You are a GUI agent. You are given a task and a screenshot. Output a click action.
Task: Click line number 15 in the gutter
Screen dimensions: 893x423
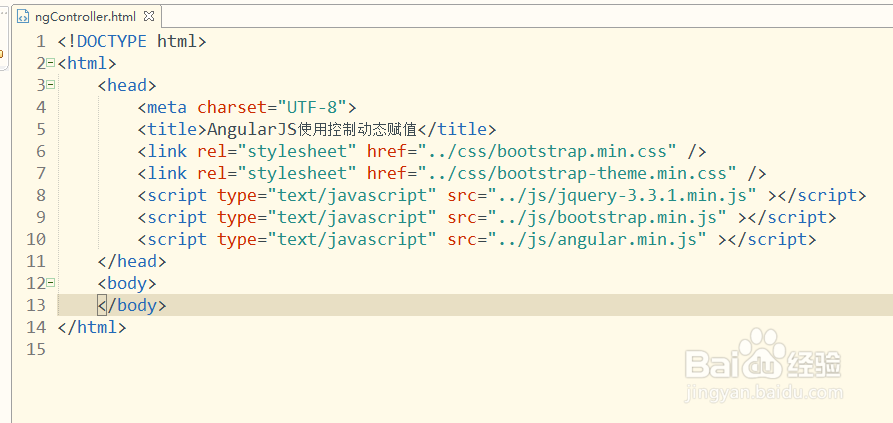(x=36, y=350)
